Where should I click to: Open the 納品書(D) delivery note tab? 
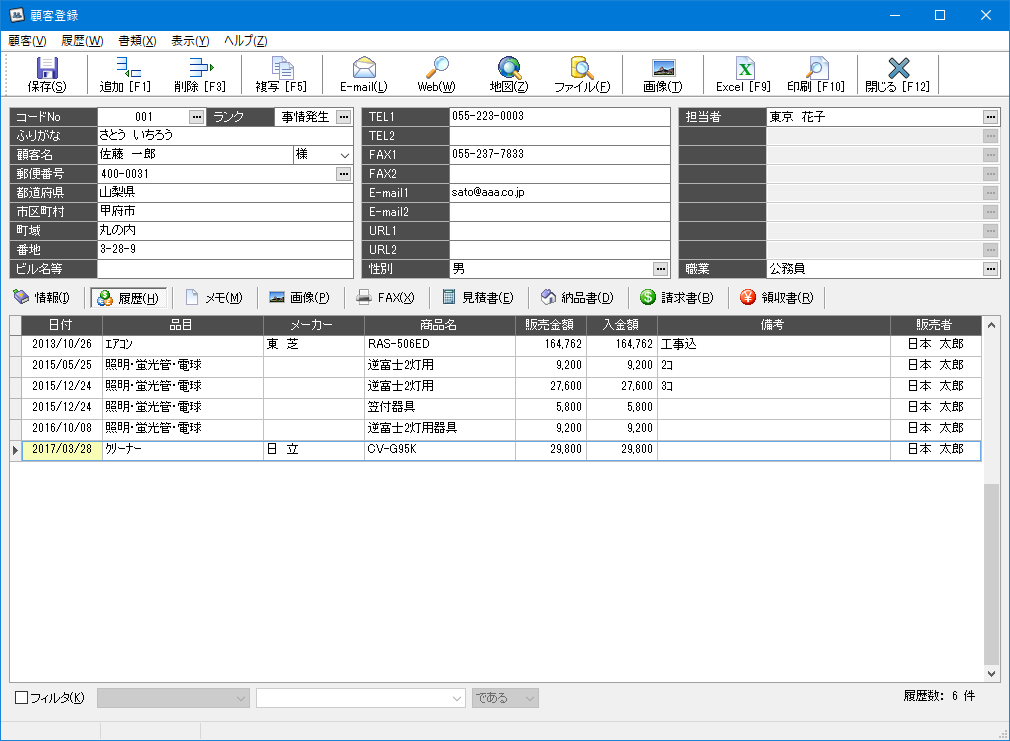tap(577, 297)
